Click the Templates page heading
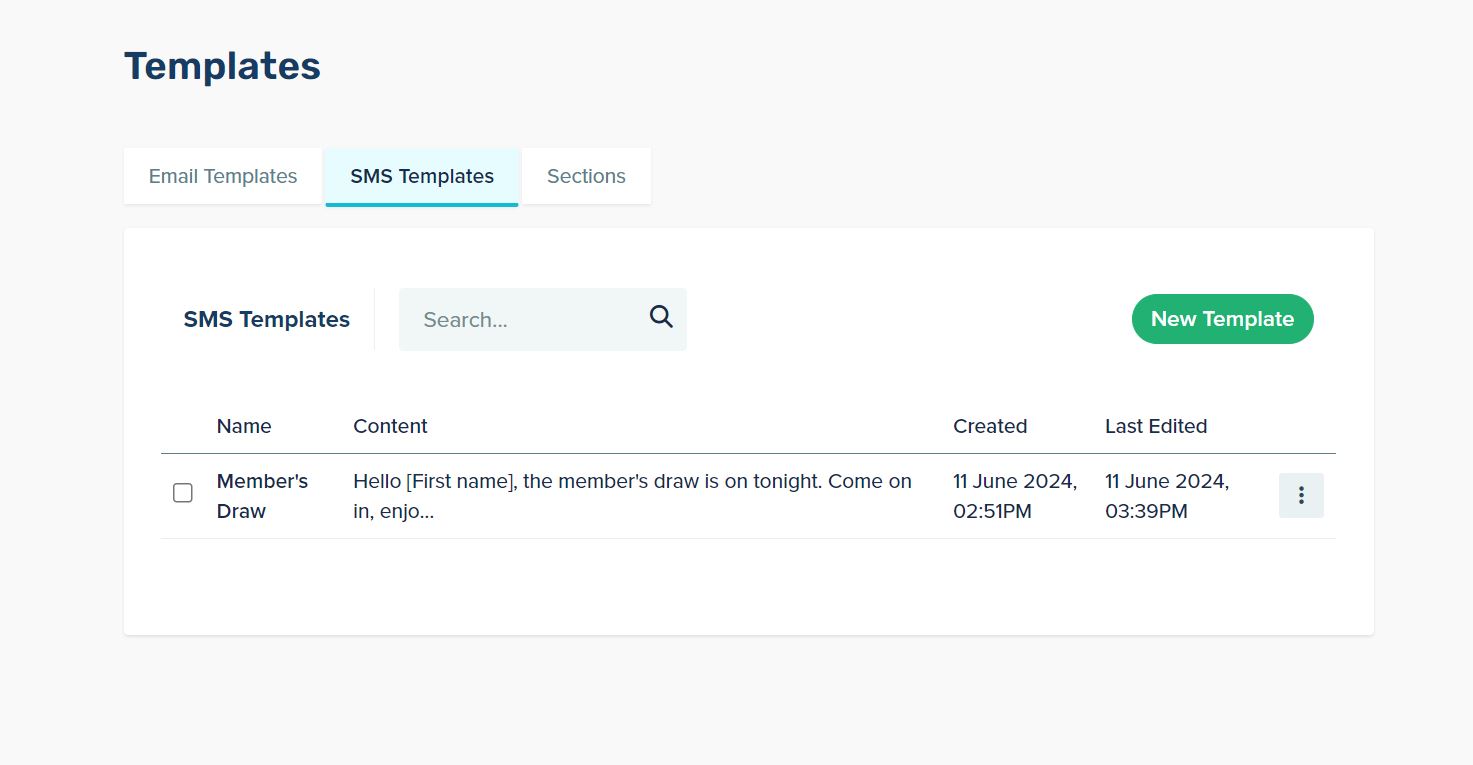The width and height of the screenshot is (1473, 765). click(222, 65)
